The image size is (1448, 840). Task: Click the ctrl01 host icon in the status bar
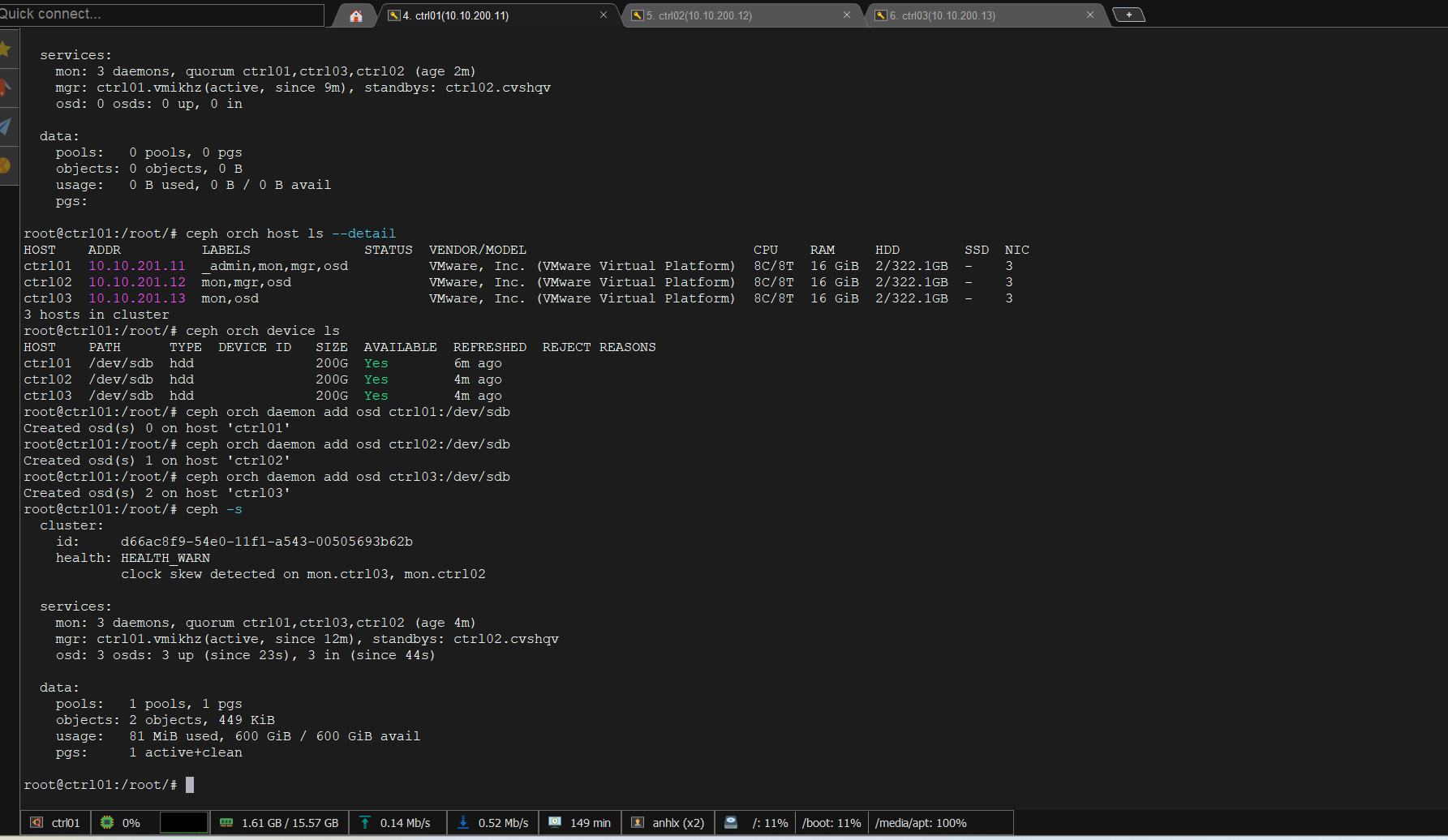[37, 822]
